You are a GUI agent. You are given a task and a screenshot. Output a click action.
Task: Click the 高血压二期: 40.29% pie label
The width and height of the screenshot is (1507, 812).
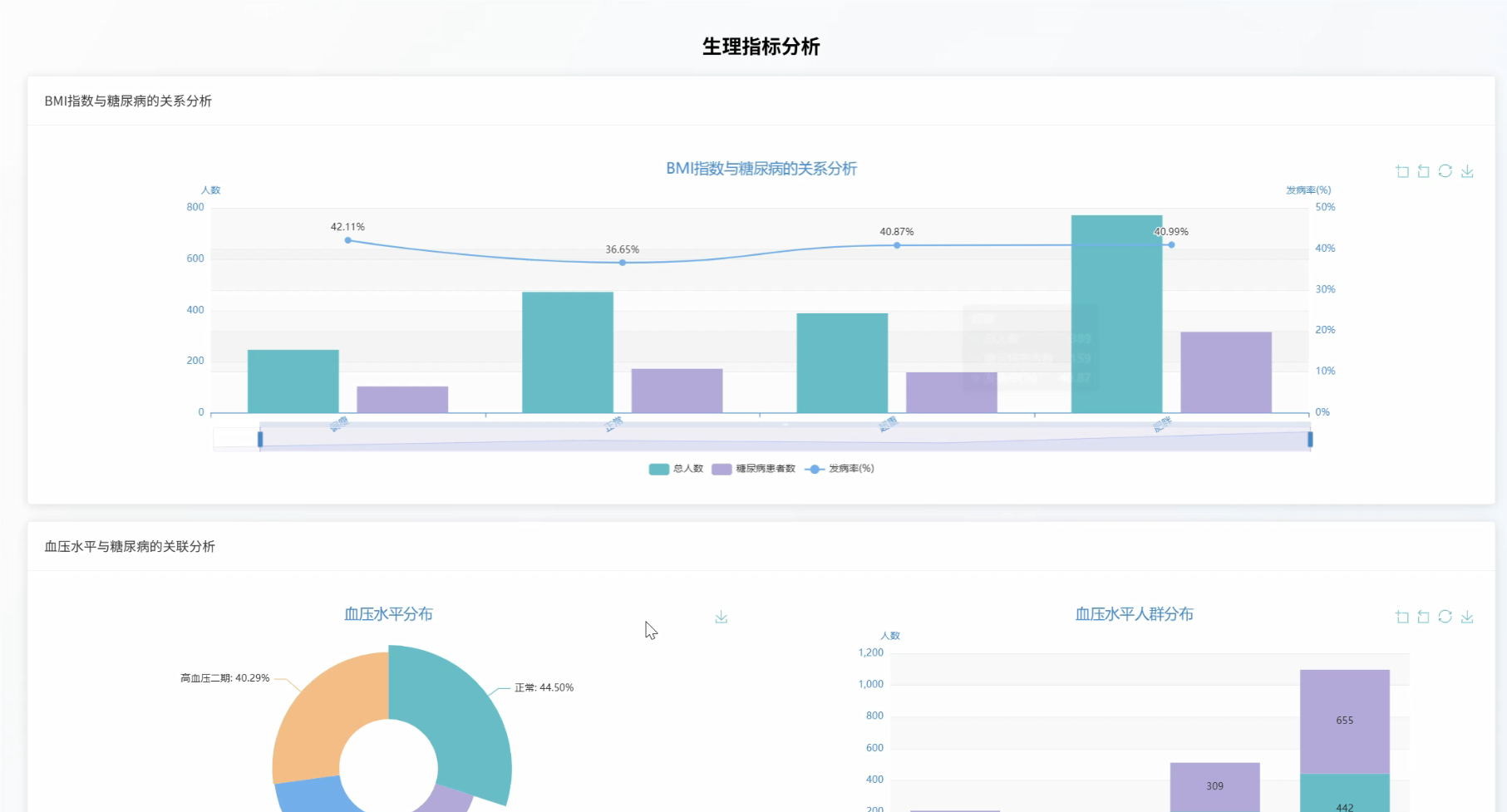[x=225, y=678]
